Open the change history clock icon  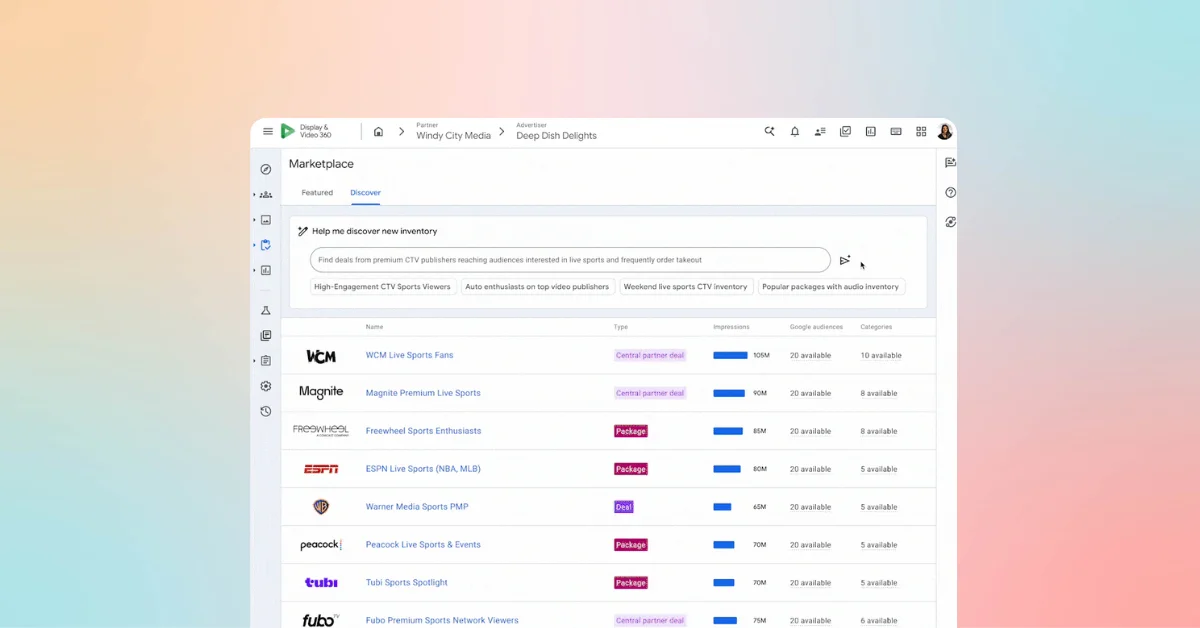(x=266, y=411)
